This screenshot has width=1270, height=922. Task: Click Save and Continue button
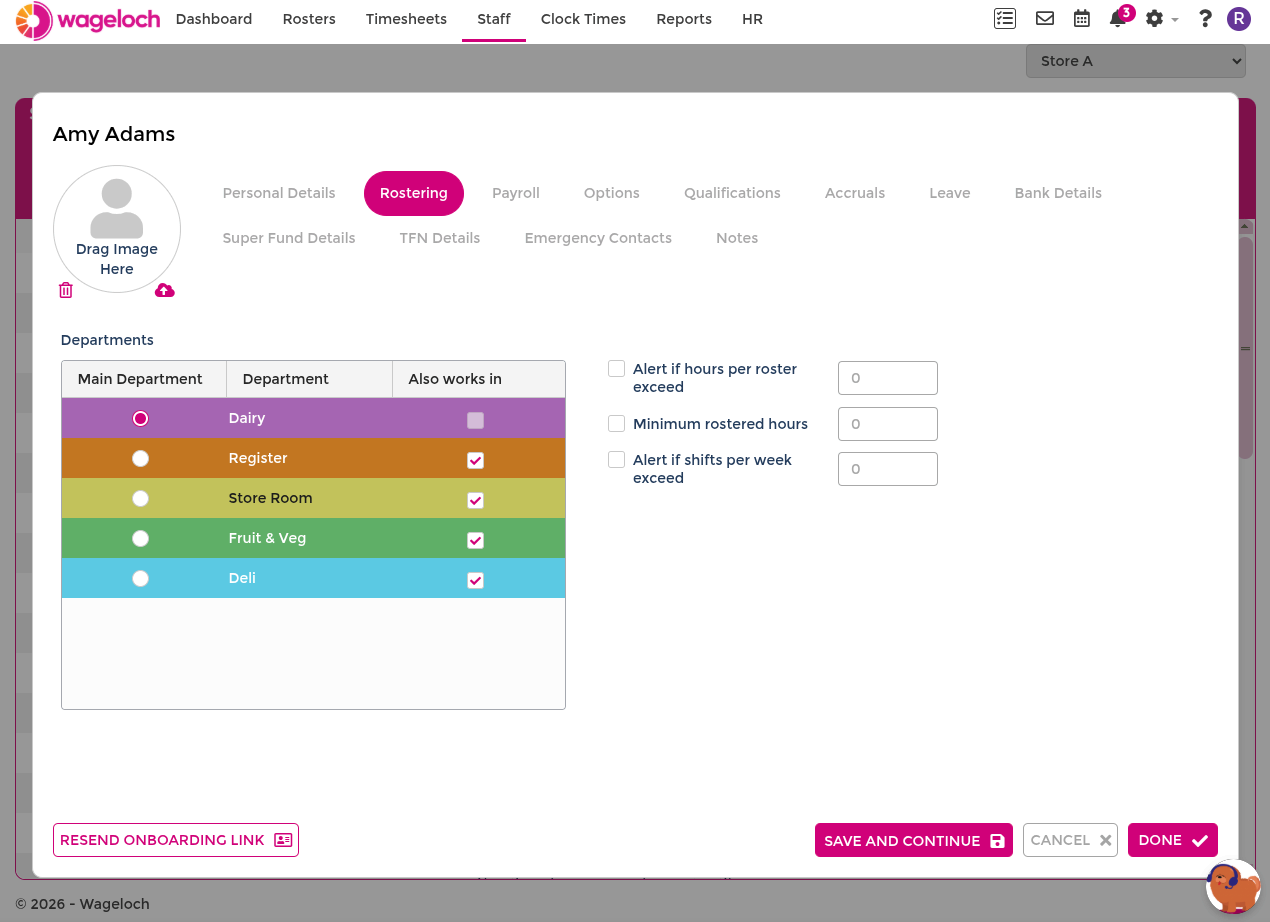coord(914,840)
